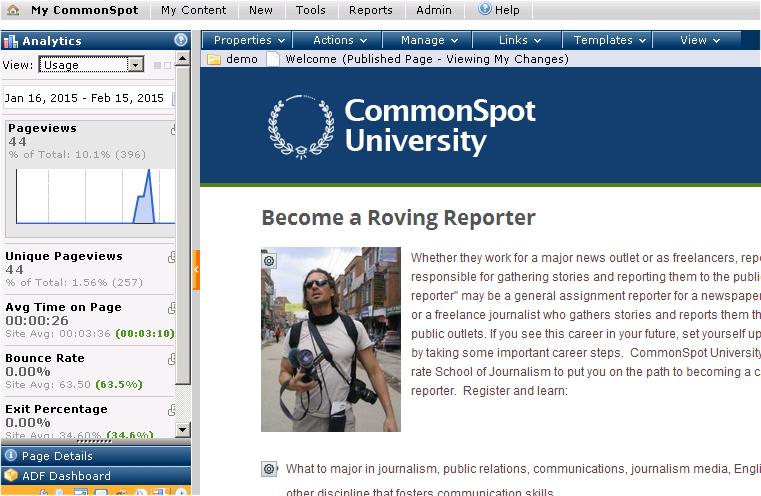Expand the Page Details panel

tap(96, 456)
